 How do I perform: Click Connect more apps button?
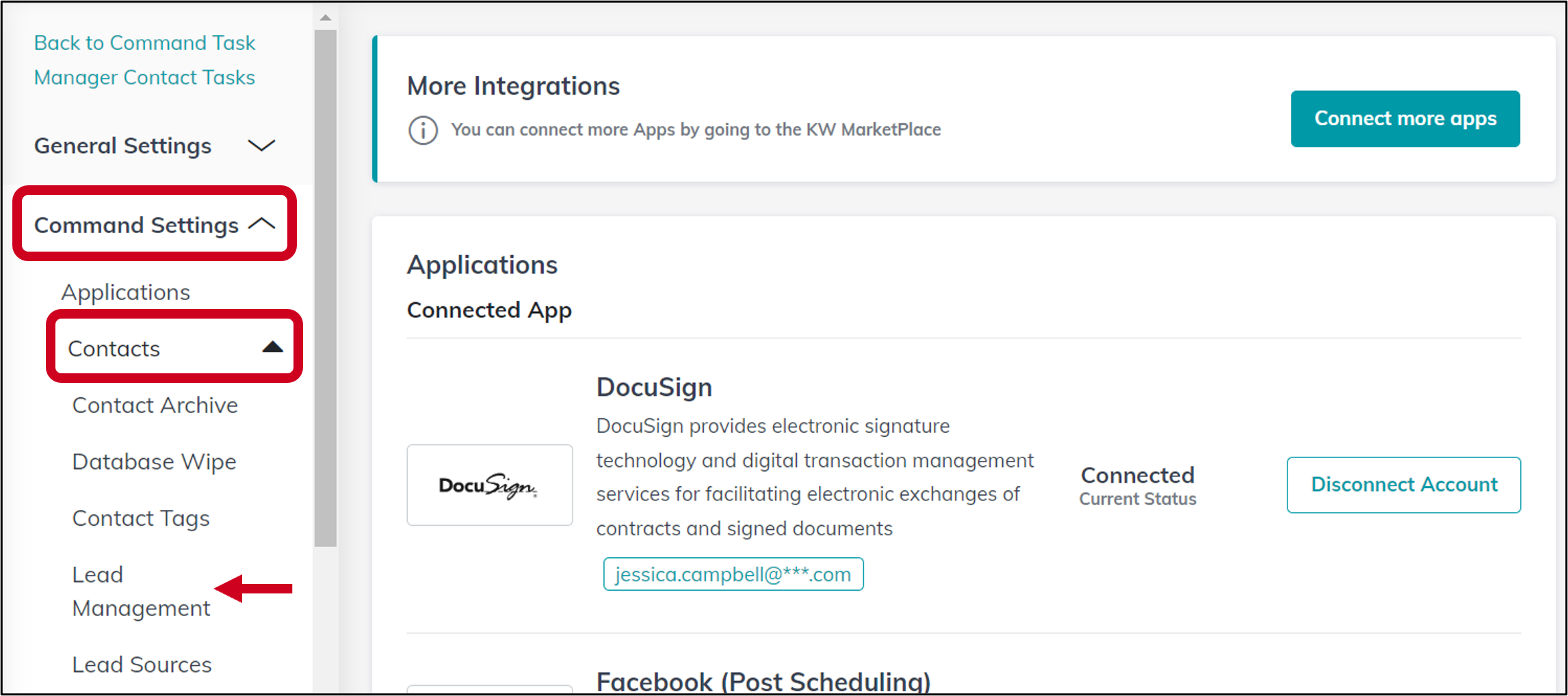[x=1405, y=119]
